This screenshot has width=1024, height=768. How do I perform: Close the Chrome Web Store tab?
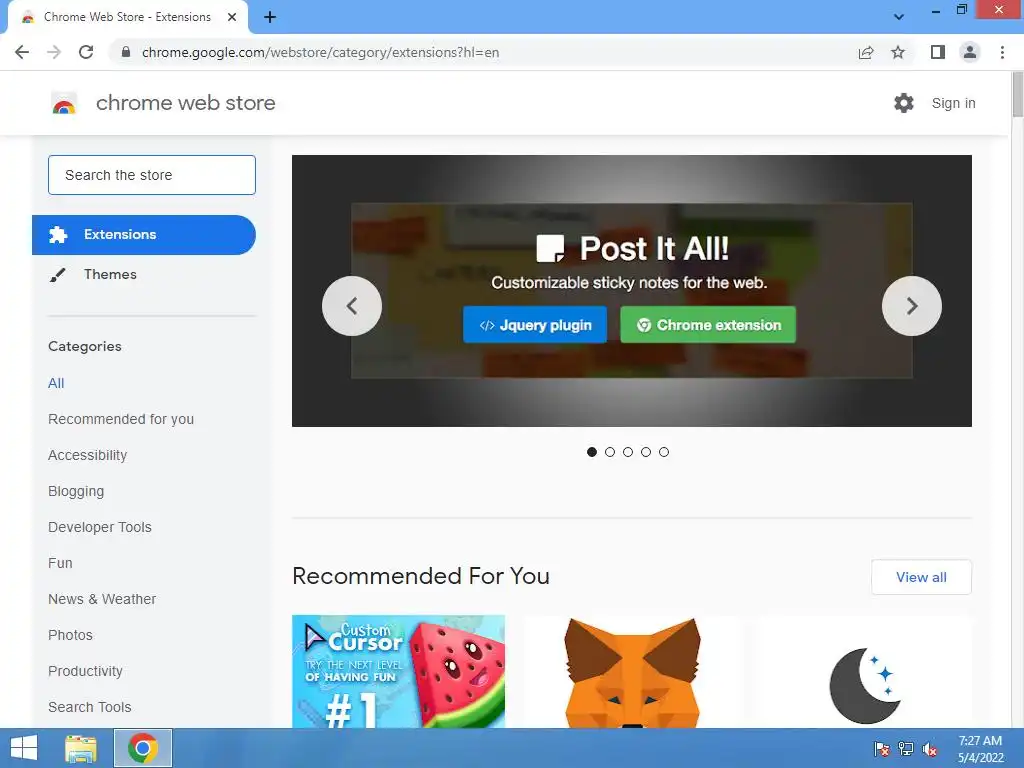click(x=232, y=17)
